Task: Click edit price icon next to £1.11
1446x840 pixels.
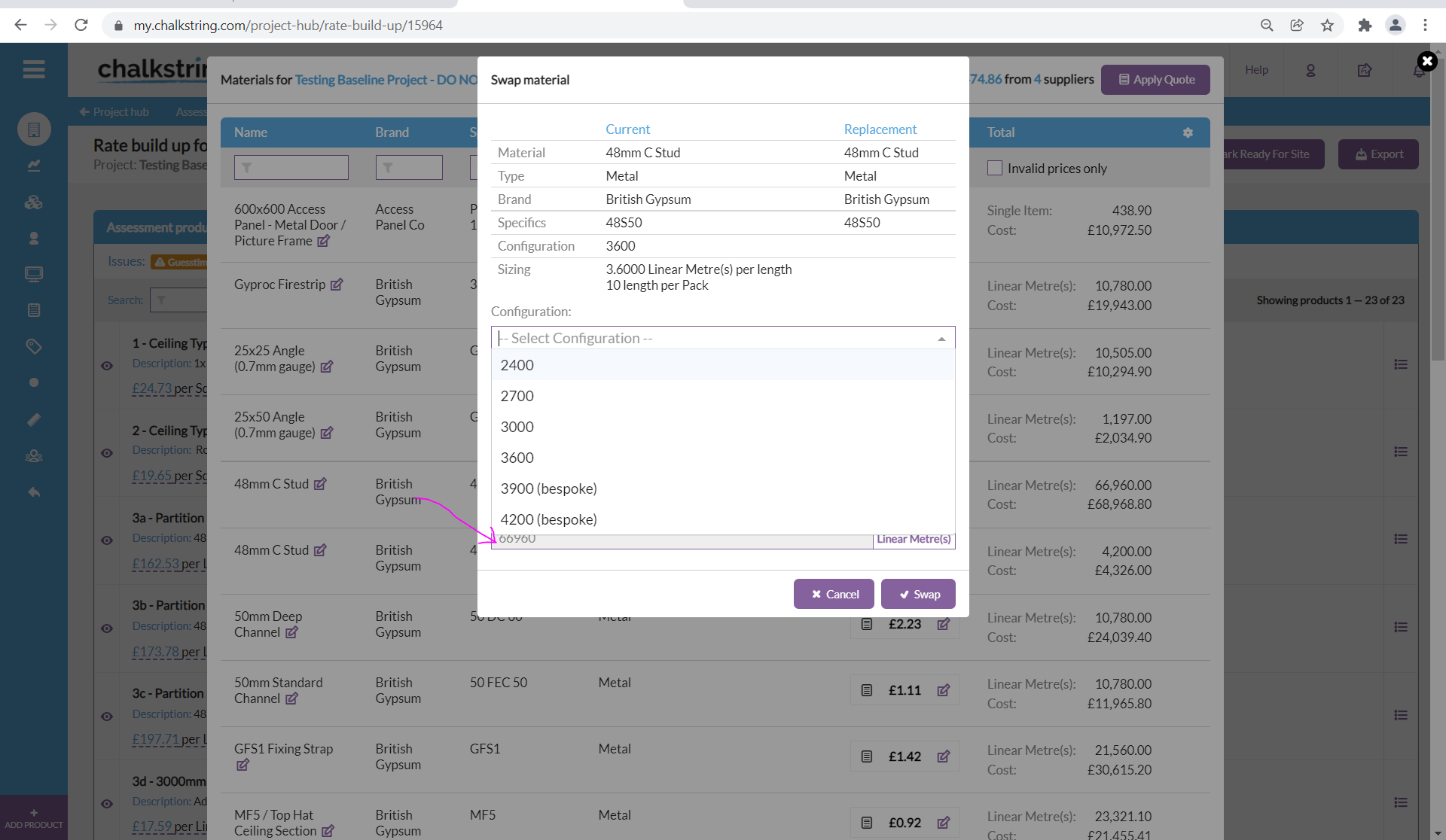Action: pyautogui.click(x=943, y=690)
